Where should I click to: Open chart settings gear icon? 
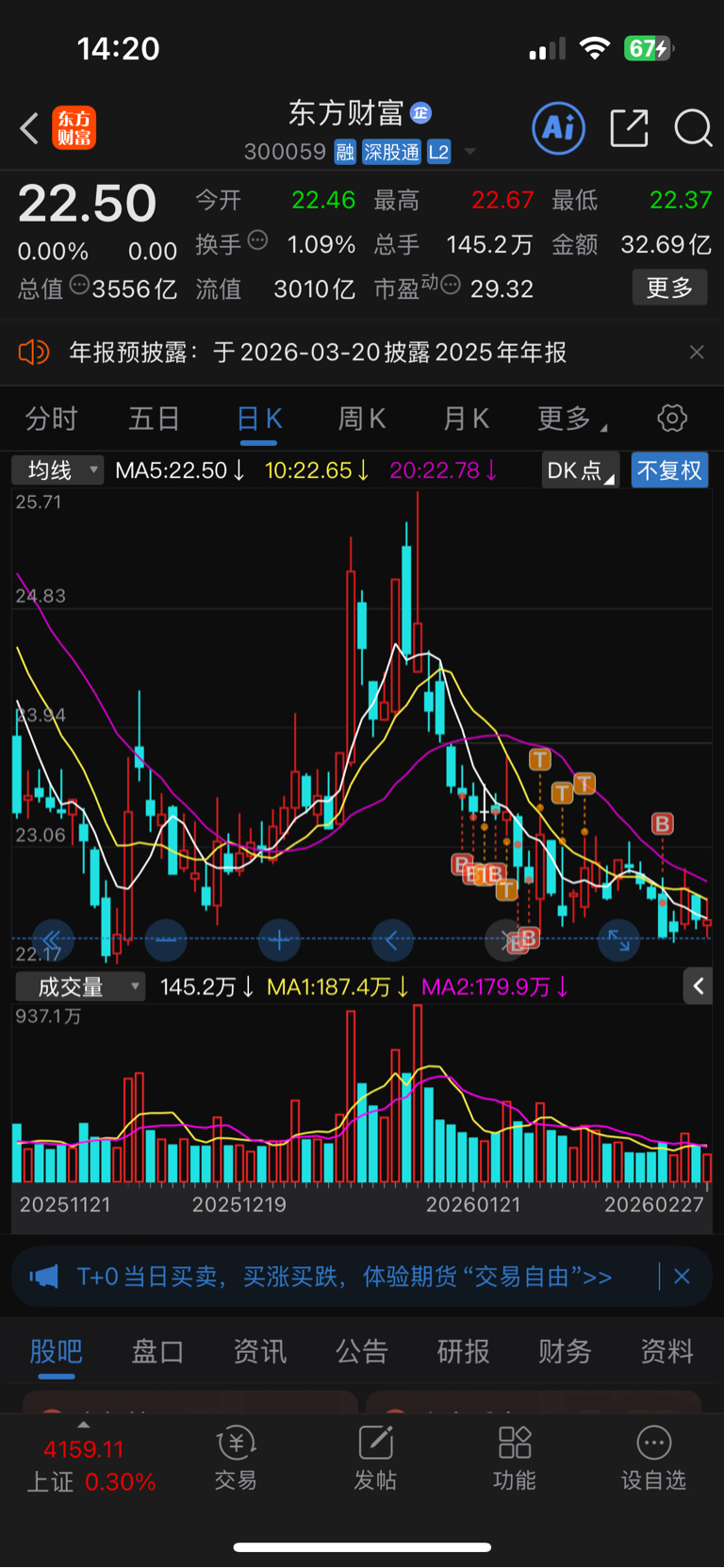672,419
